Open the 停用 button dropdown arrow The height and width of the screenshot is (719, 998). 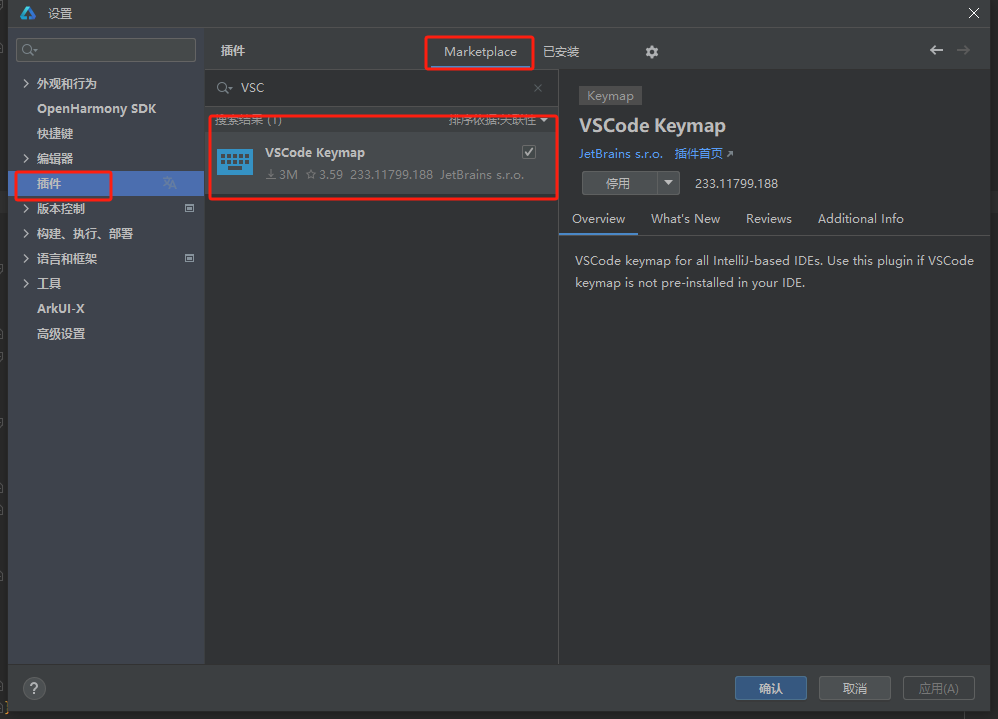[668, 183]
